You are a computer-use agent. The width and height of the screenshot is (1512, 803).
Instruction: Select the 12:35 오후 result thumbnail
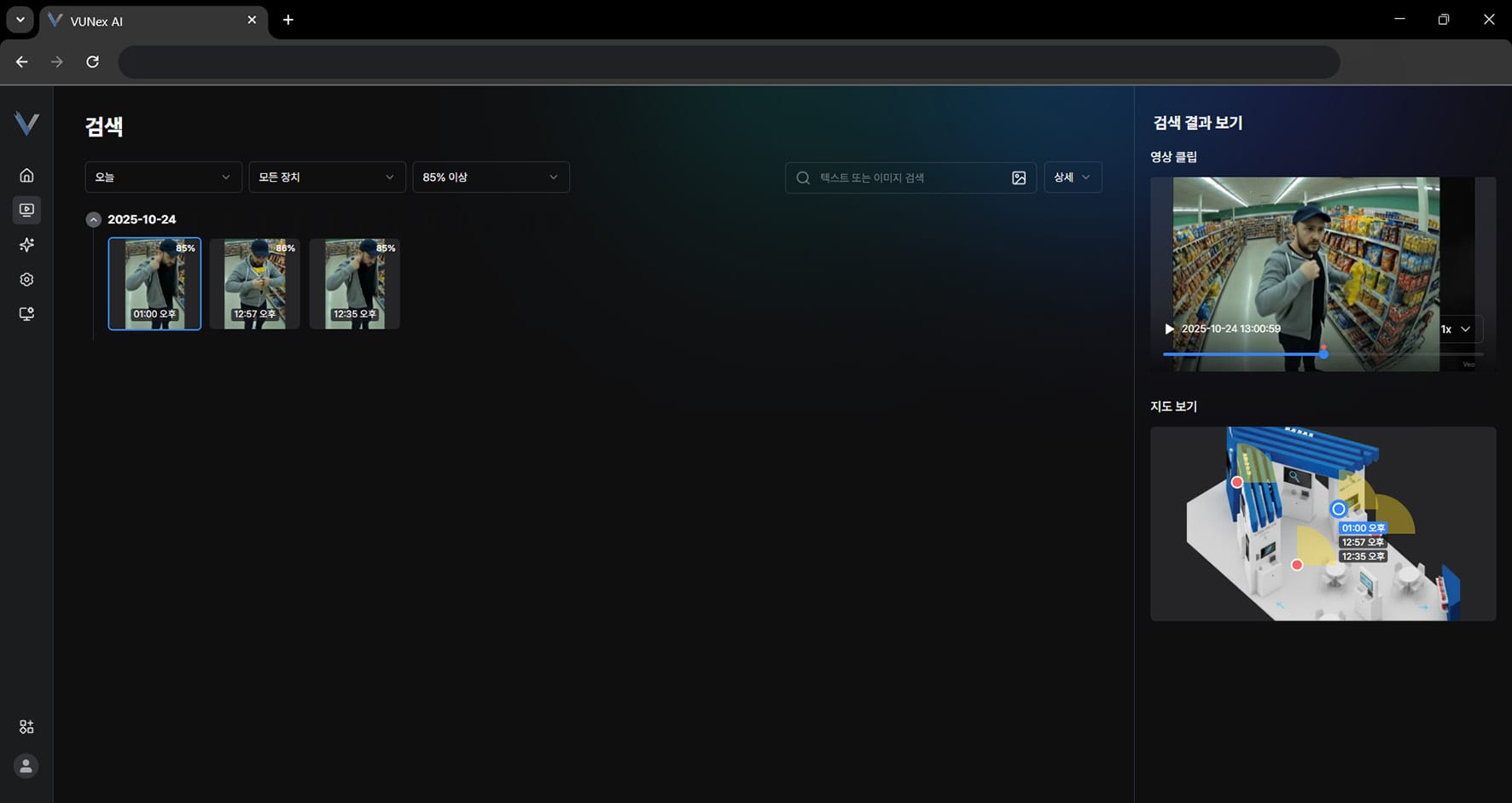(354, 284)
